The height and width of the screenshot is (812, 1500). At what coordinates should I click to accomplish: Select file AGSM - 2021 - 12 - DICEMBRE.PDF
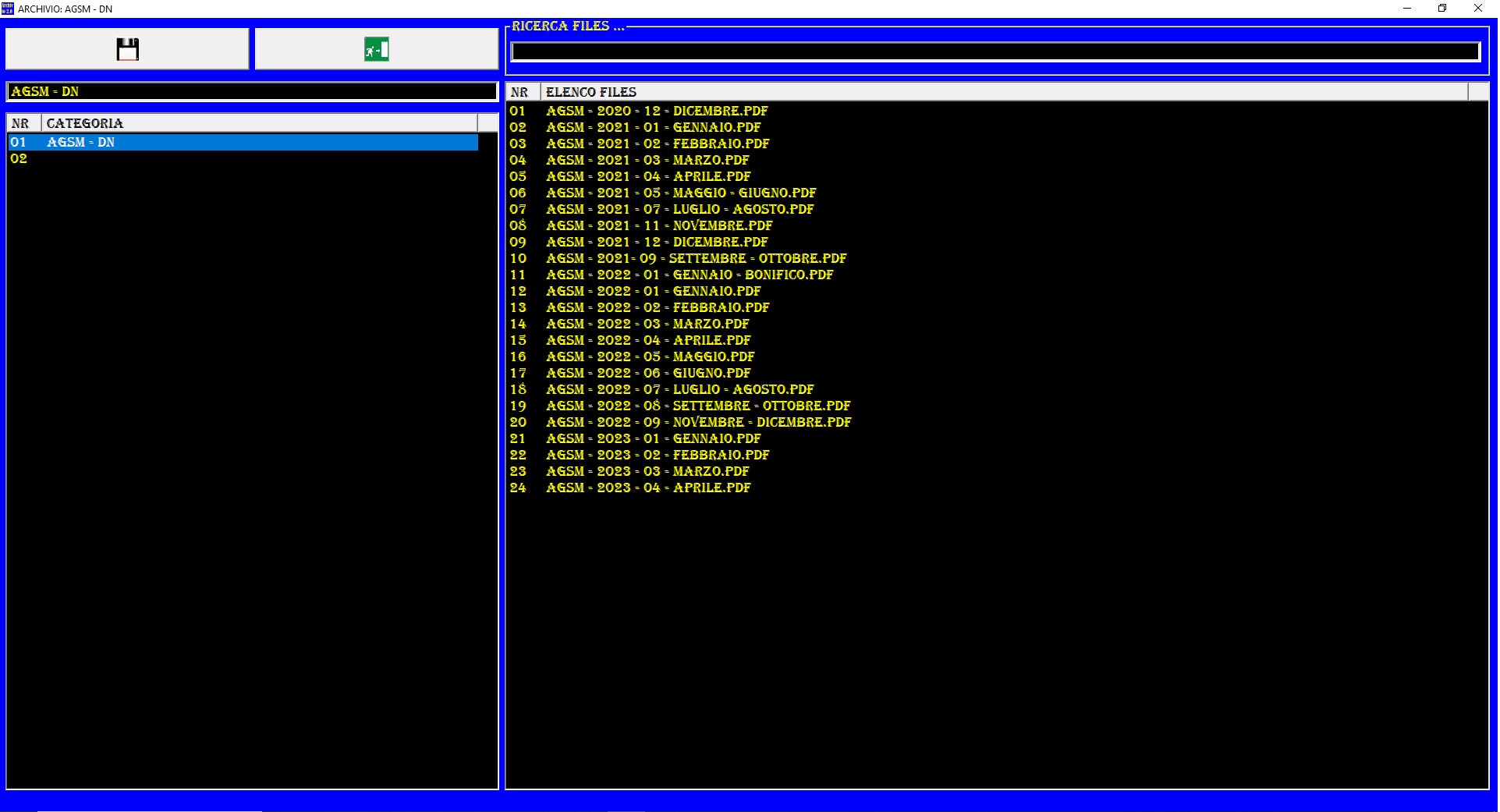657,242
